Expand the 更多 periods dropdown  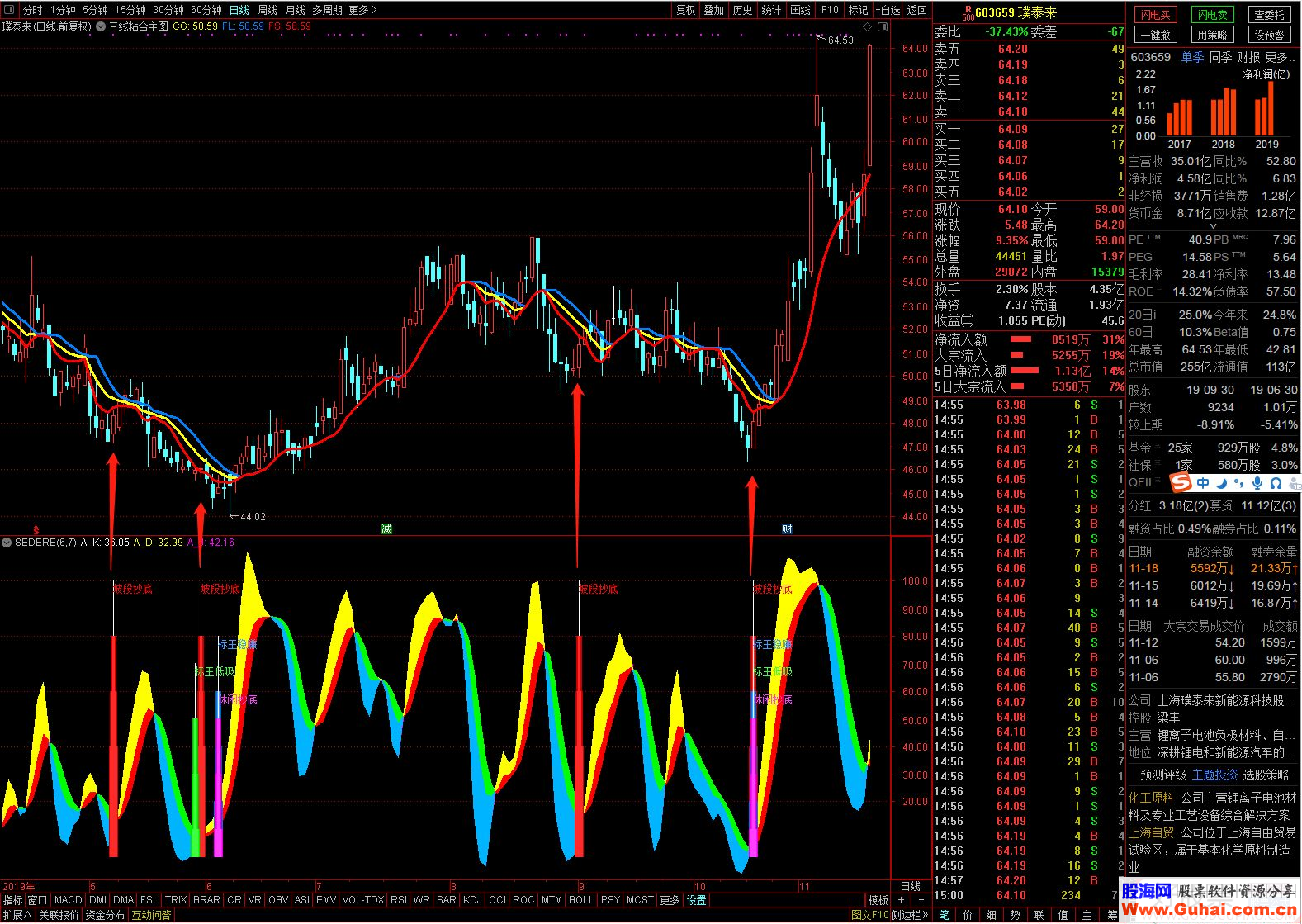tap(362, 10)
